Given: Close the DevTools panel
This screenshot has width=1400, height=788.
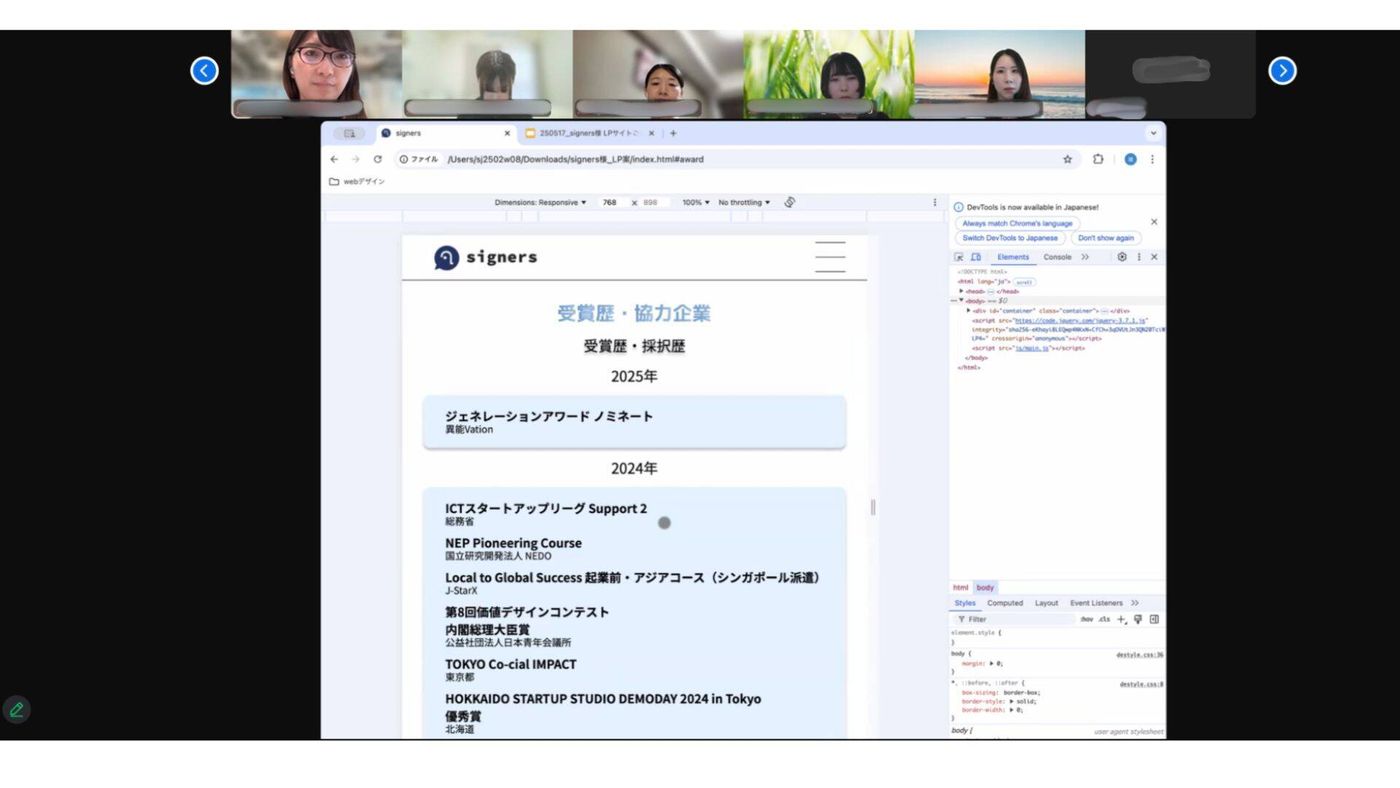Looking at the screenshot, I should point(1154,257).
